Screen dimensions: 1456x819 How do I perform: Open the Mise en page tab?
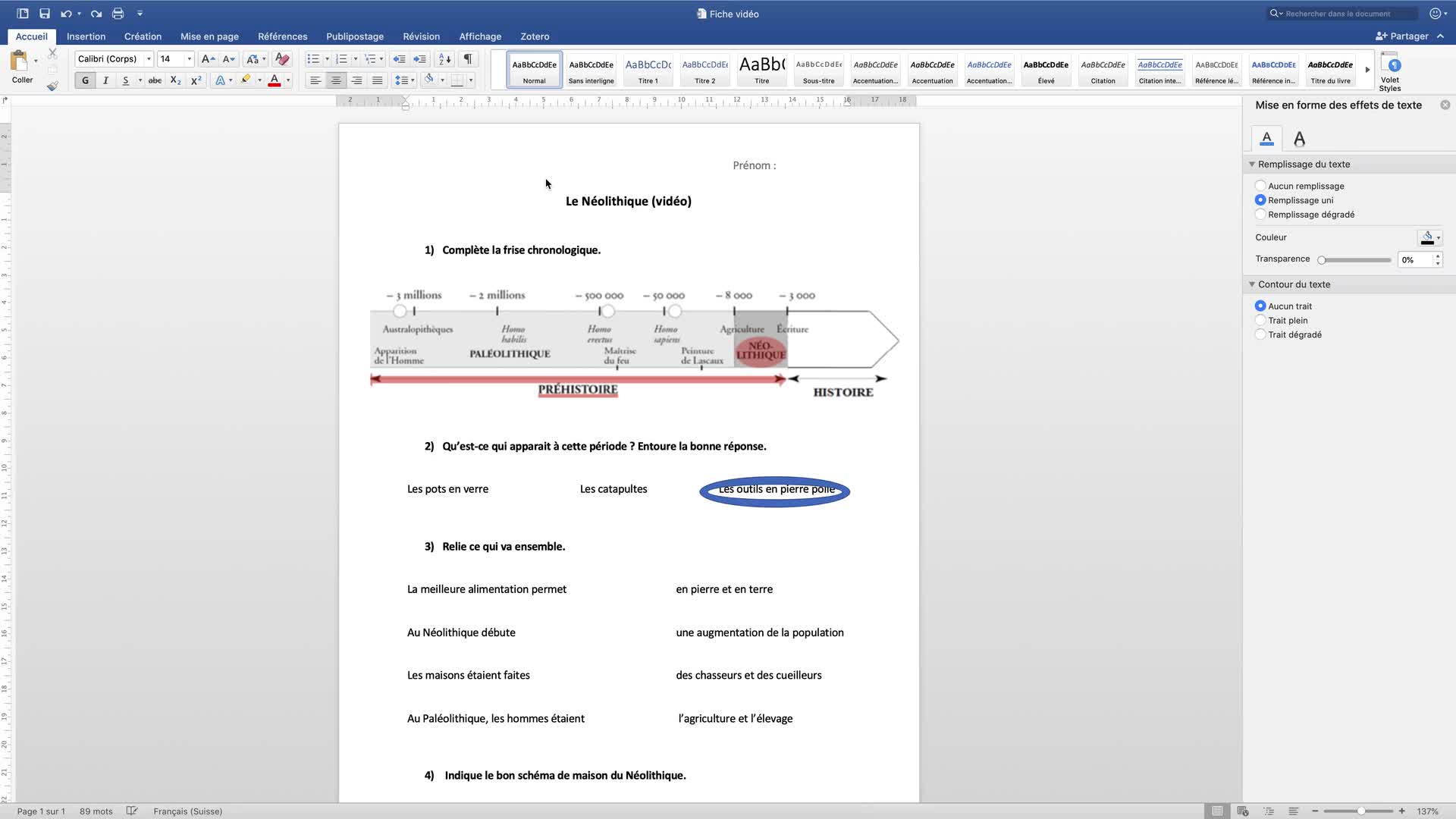209,36
